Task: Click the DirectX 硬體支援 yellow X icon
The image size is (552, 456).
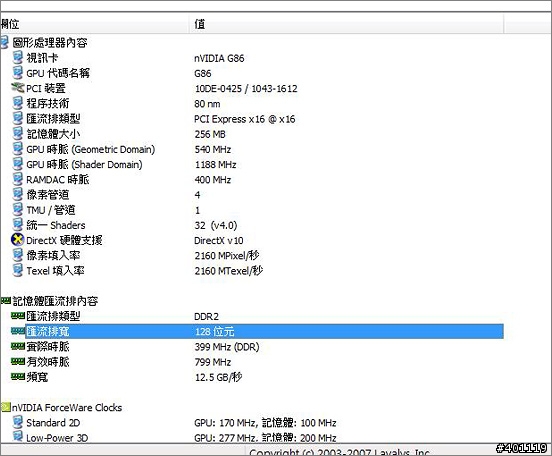Action: click(18, 240)
